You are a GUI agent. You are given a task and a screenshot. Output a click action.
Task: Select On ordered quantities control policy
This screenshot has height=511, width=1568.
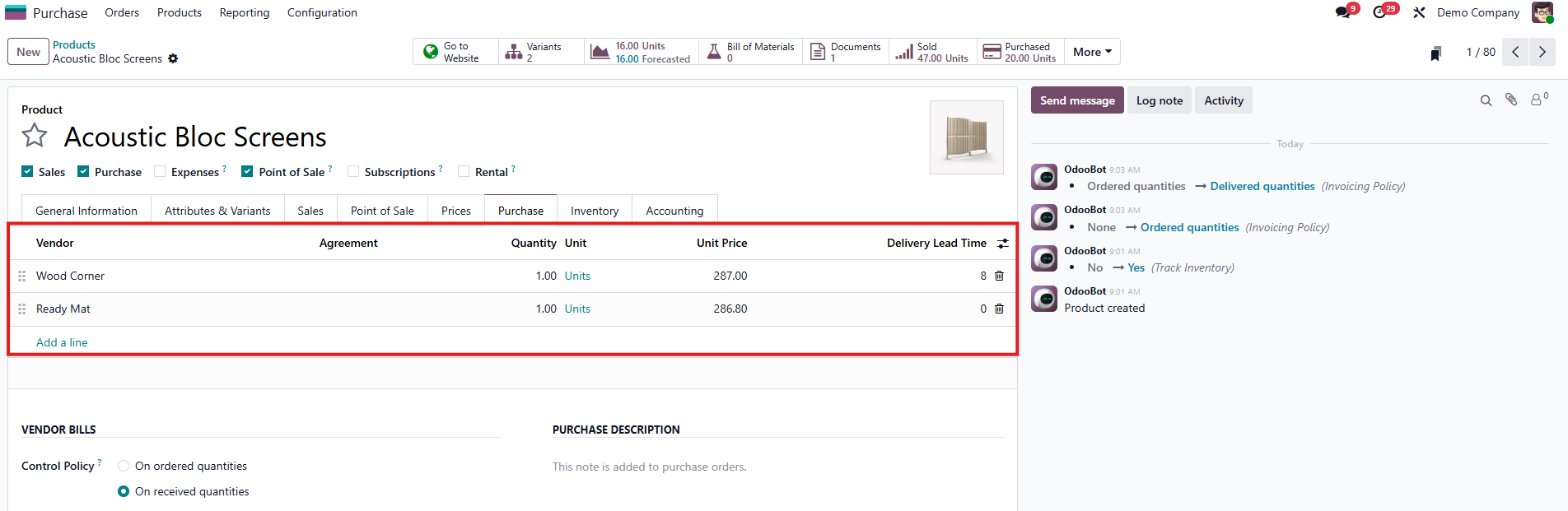124,466
